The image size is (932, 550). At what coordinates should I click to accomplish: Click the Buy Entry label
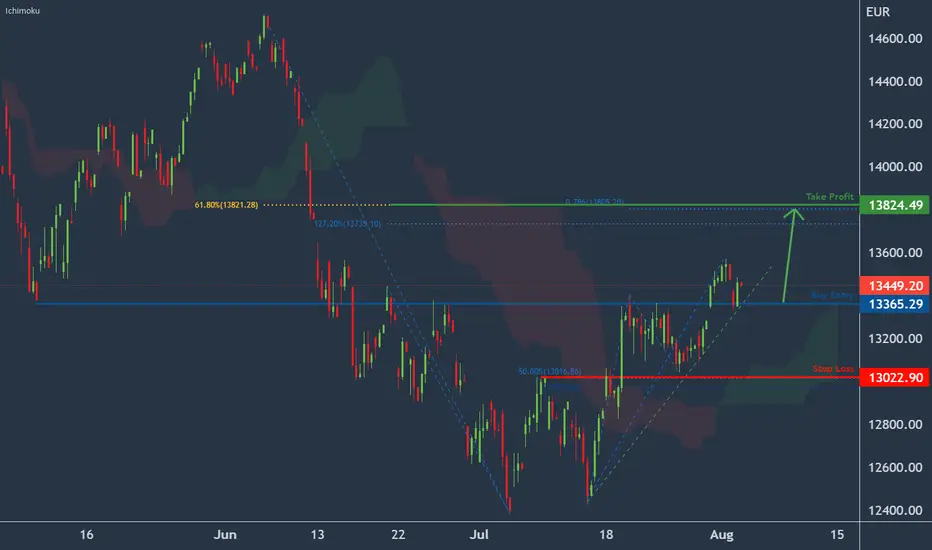(x=833, y=296)
